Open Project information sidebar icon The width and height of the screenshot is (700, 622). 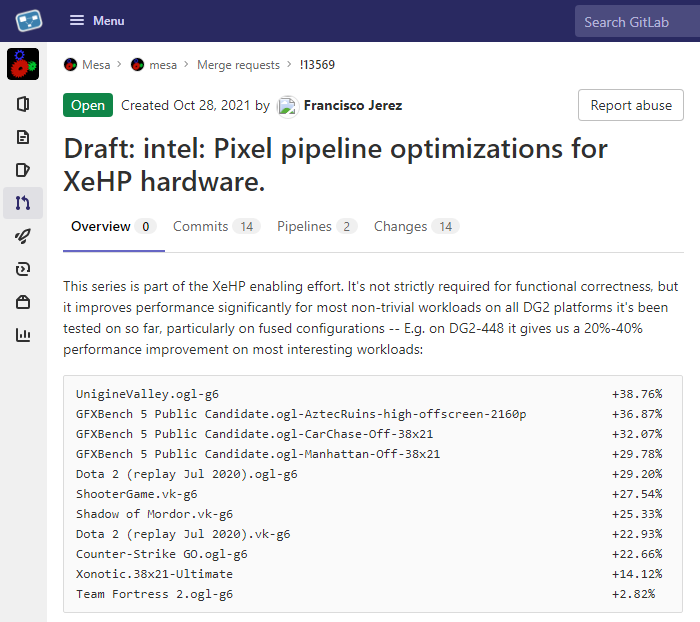coord(23,104)
